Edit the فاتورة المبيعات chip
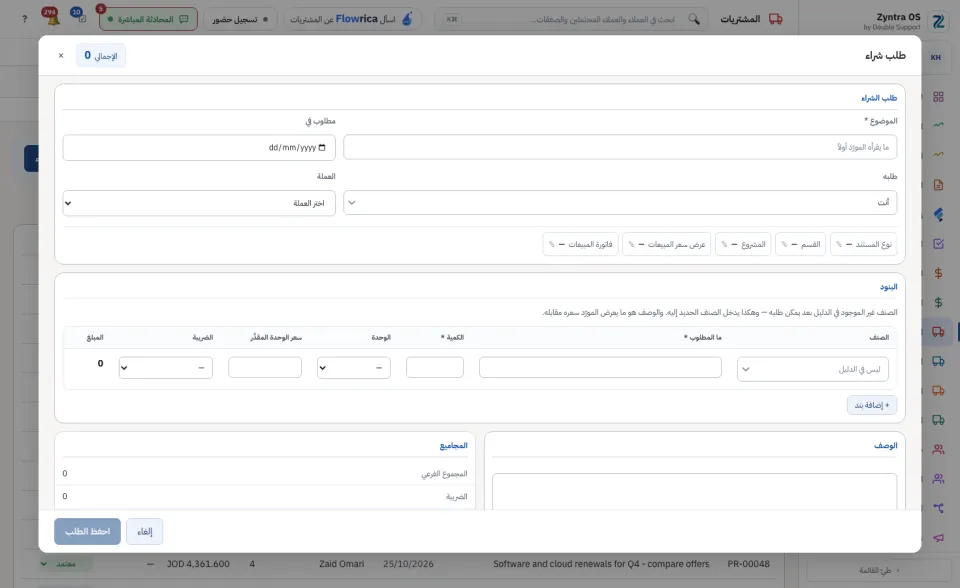Image resolution: width=960 pixels, height=588 pixels. point(580,244)
